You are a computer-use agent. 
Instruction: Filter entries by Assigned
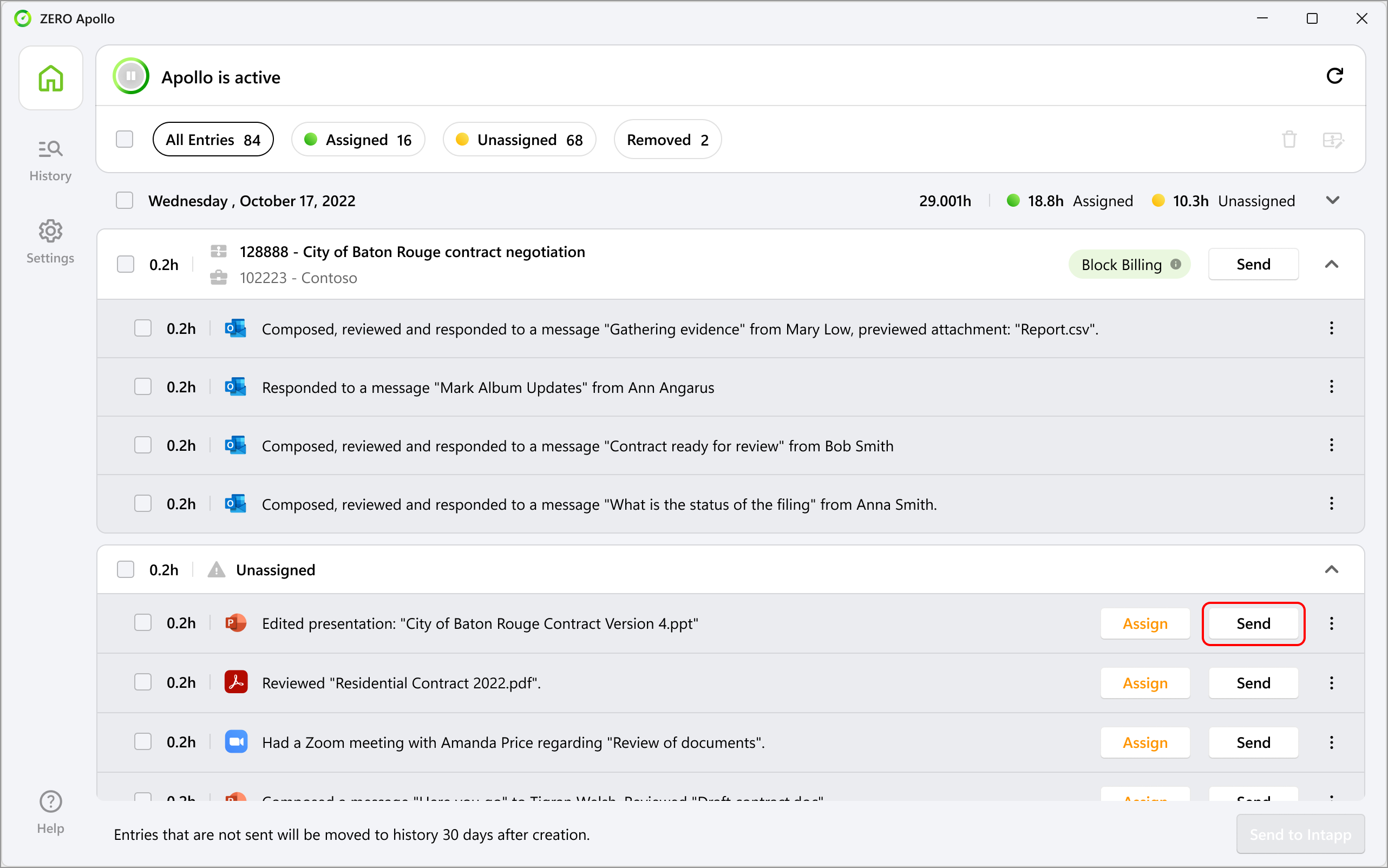[x=358, y=139]
